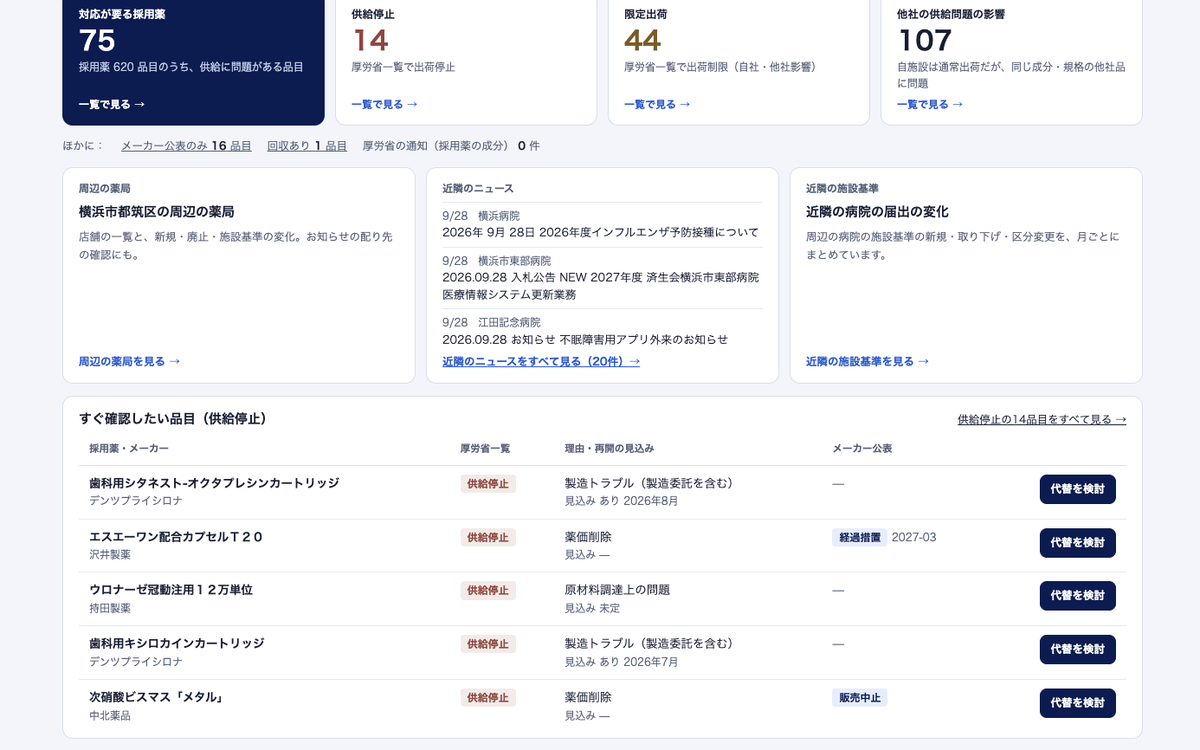Open 一覧で見る under 限定出荷 card

(657, 104)
